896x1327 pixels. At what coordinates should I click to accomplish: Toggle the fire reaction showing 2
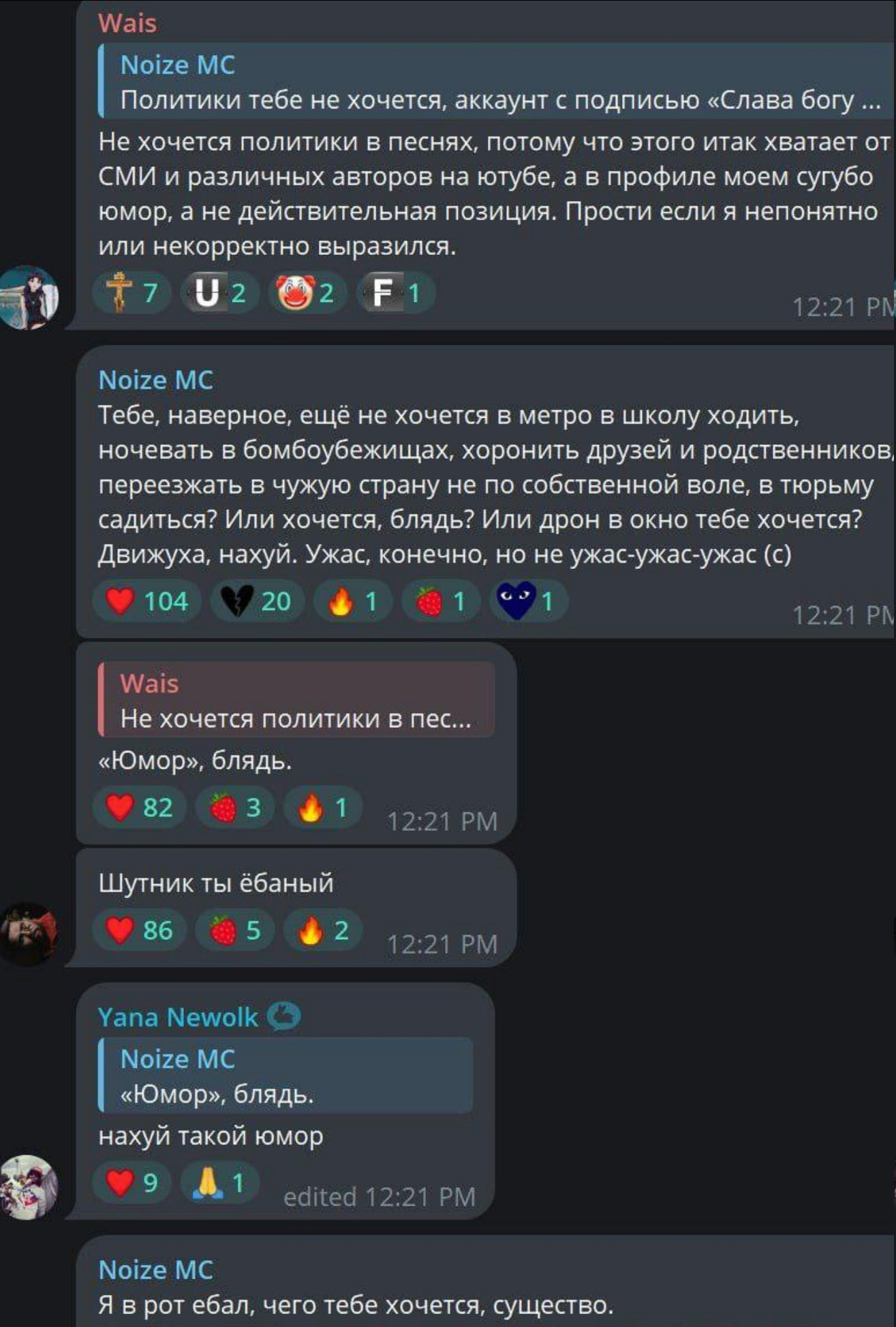pyautogui.click(x=322, y=930)
